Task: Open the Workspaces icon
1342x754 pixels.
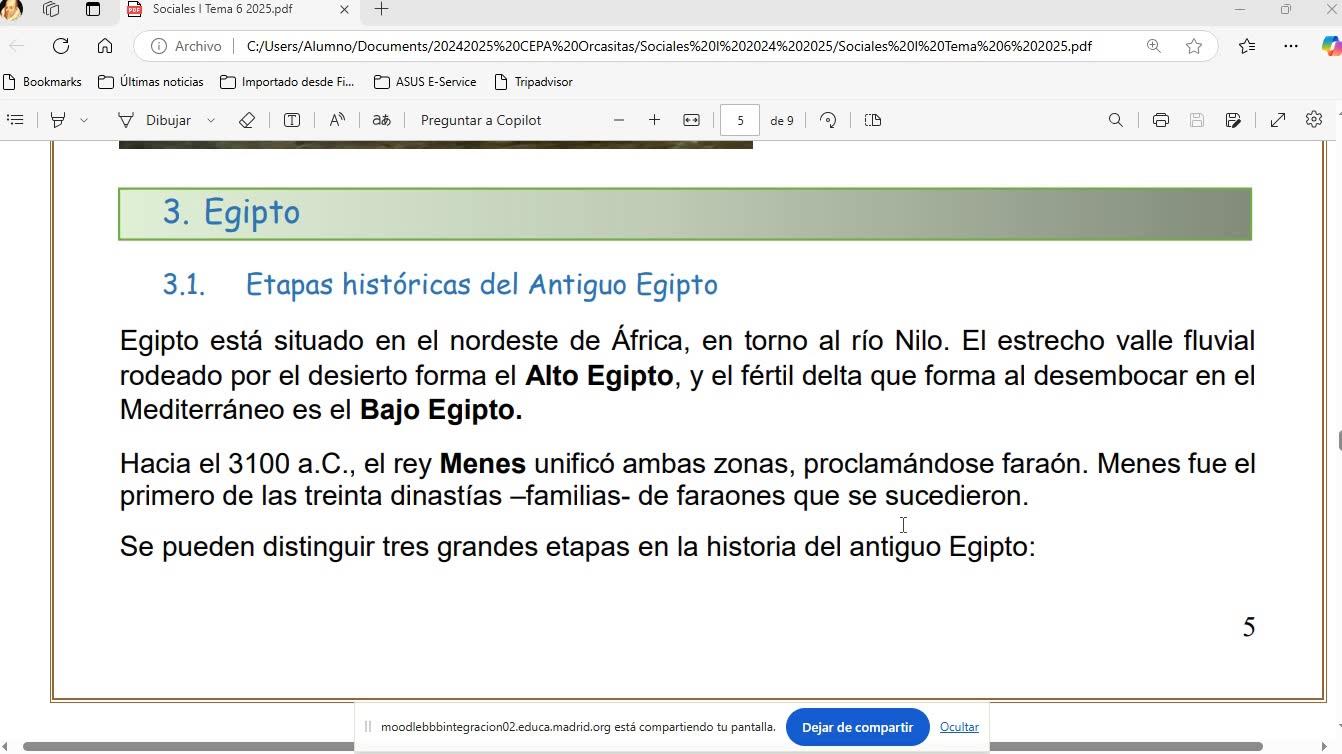Action: click(x=51, y=9)
